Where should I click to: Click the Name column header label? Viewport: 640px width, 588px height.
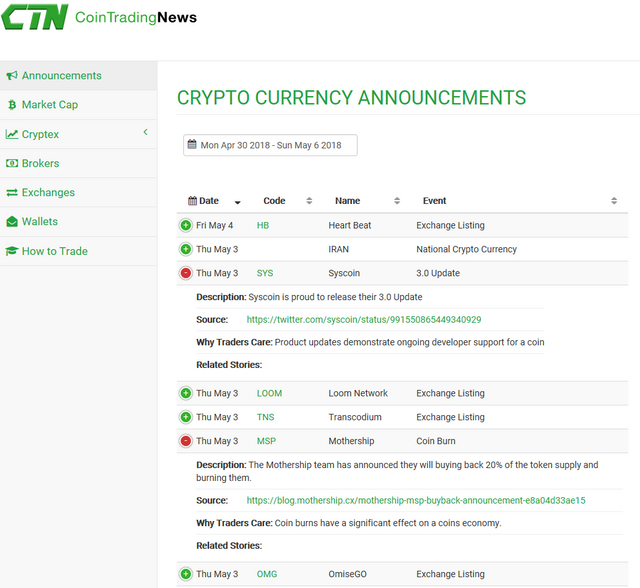pyautogui.click(x=347, y=201)
